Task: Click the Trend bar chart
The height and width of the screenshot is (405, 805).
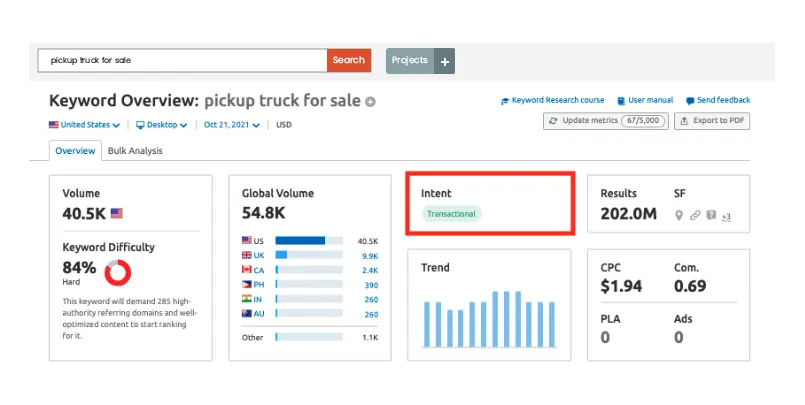Action: 489,319
